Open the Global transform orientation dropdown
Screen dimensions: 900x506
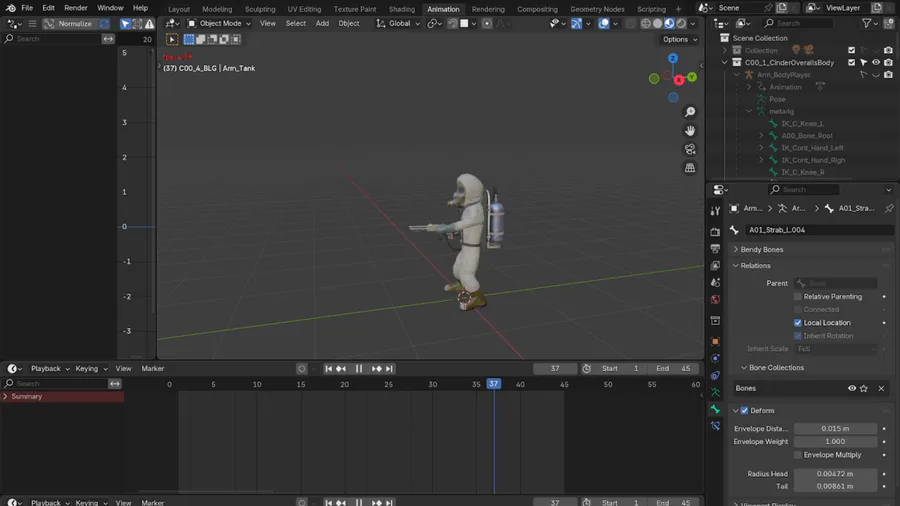tap(398, 24)
